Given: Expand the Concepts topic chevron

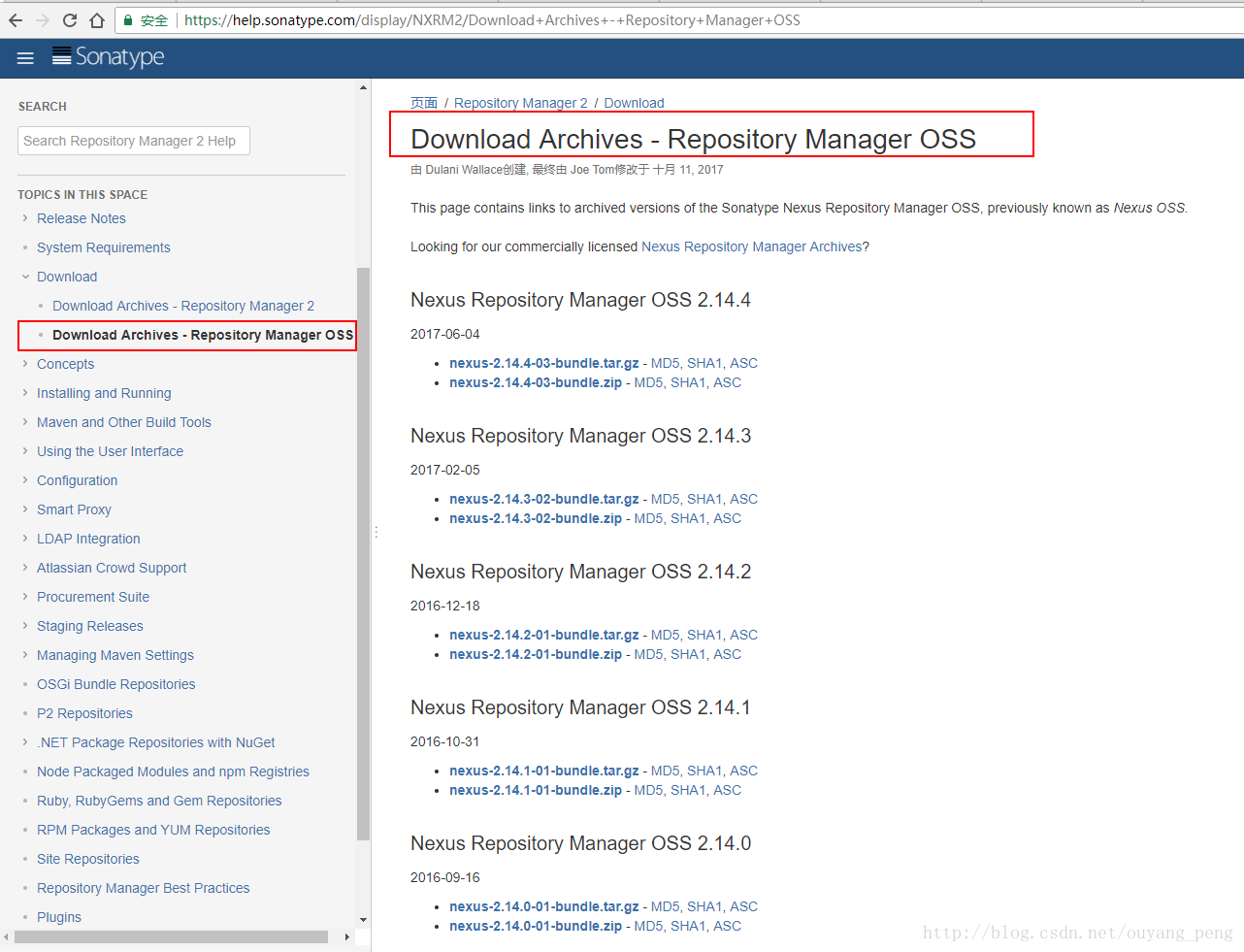Looking at the screenshot, I should coord(25,364).
